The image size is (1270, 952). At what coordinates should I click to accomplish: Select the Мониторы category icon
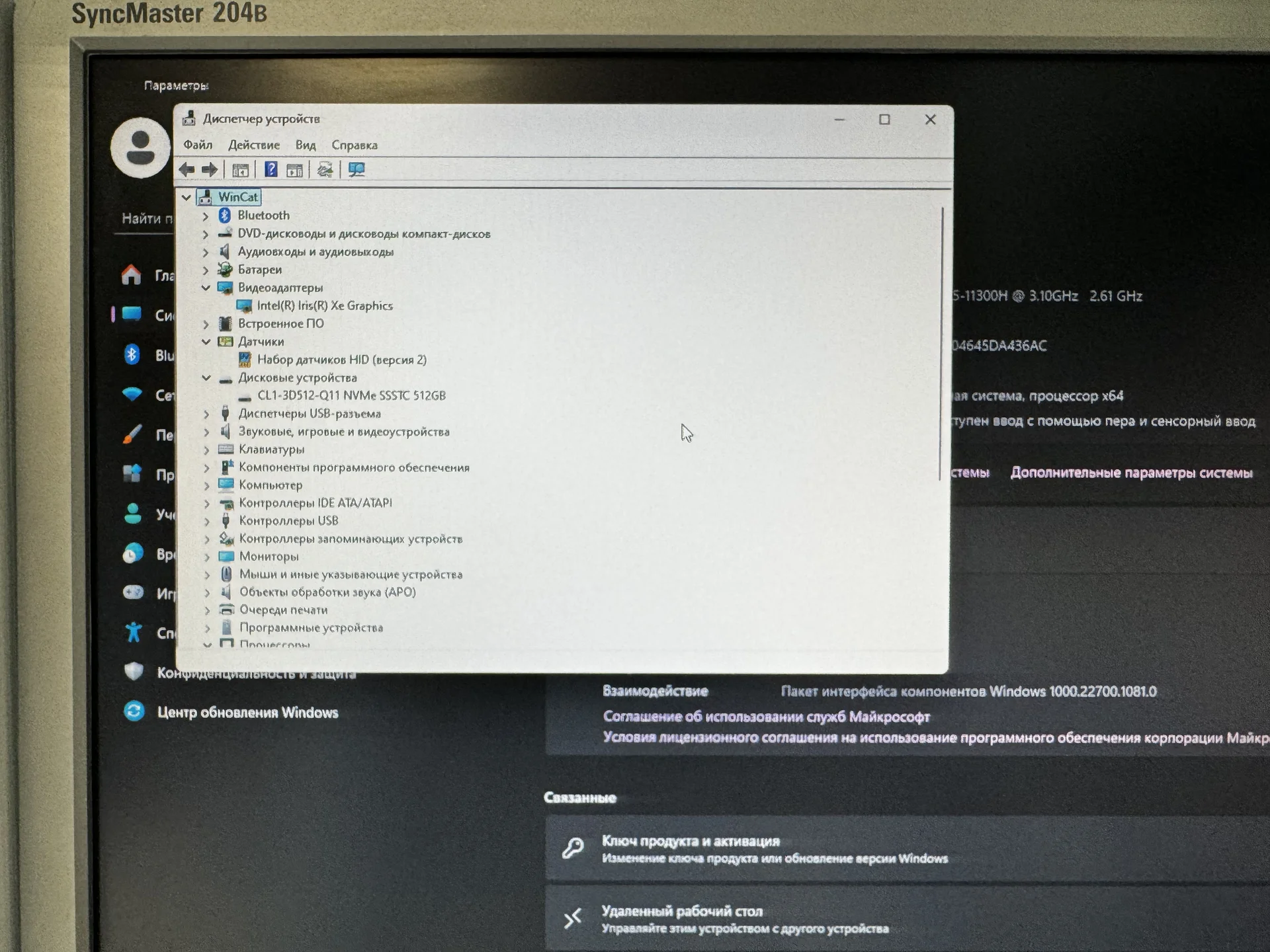[x=226, y=556]
